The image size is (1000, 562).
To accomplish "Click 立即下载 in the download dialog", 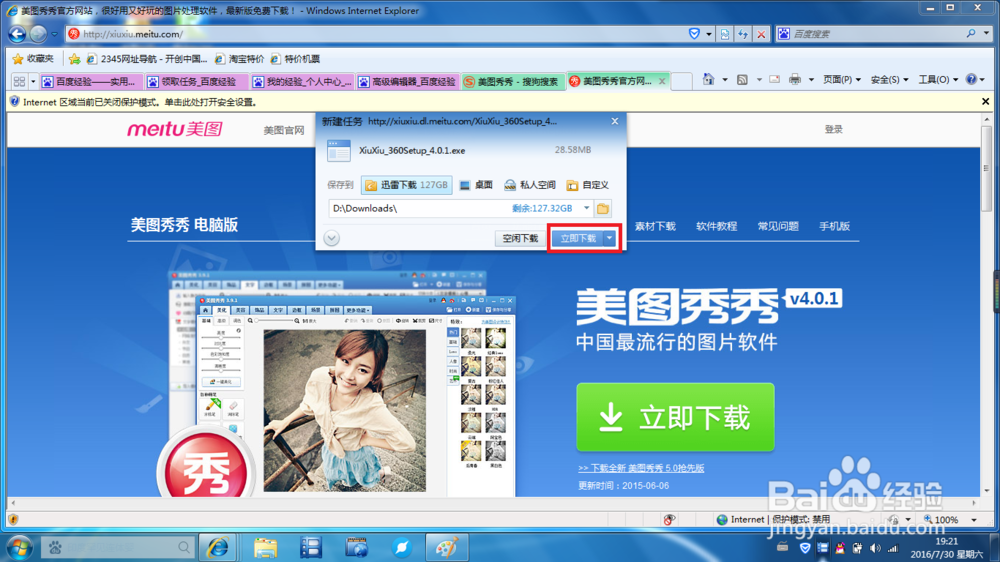I will (578, 238).
